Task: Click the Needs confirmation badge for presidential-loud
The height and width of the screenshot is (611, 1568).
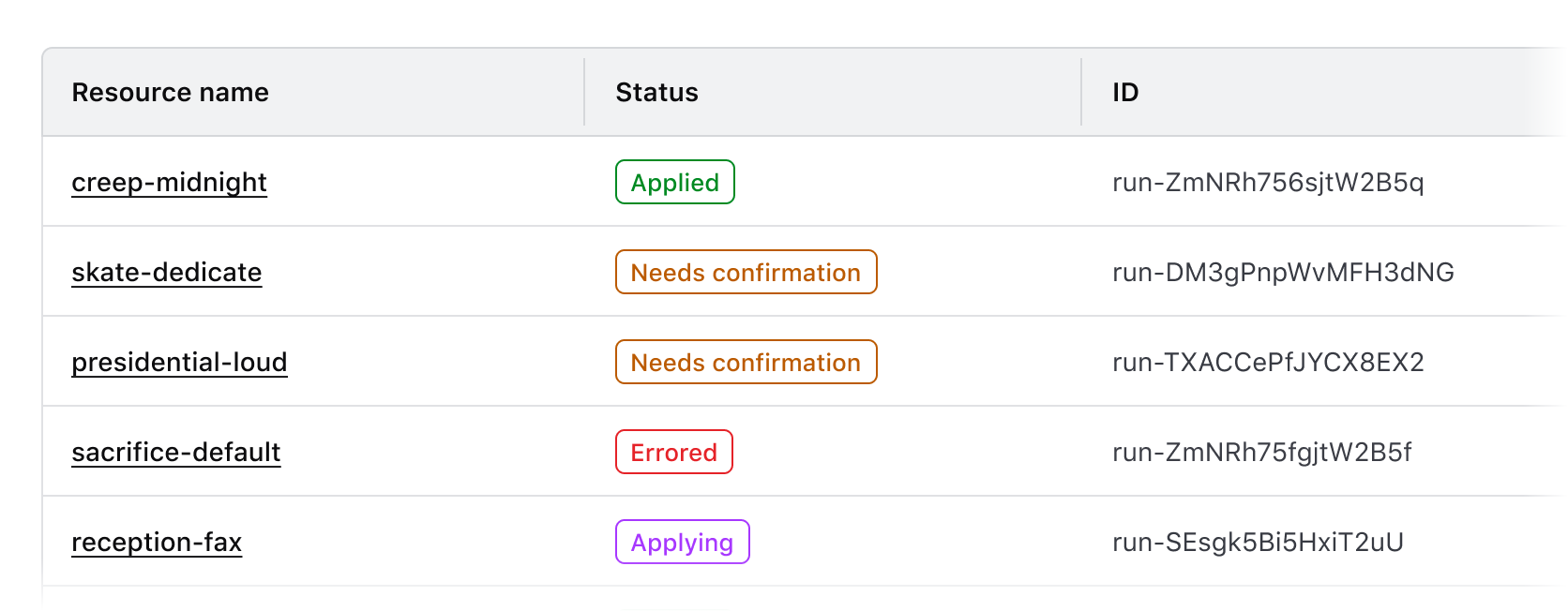Action: [x=746, y=362]
